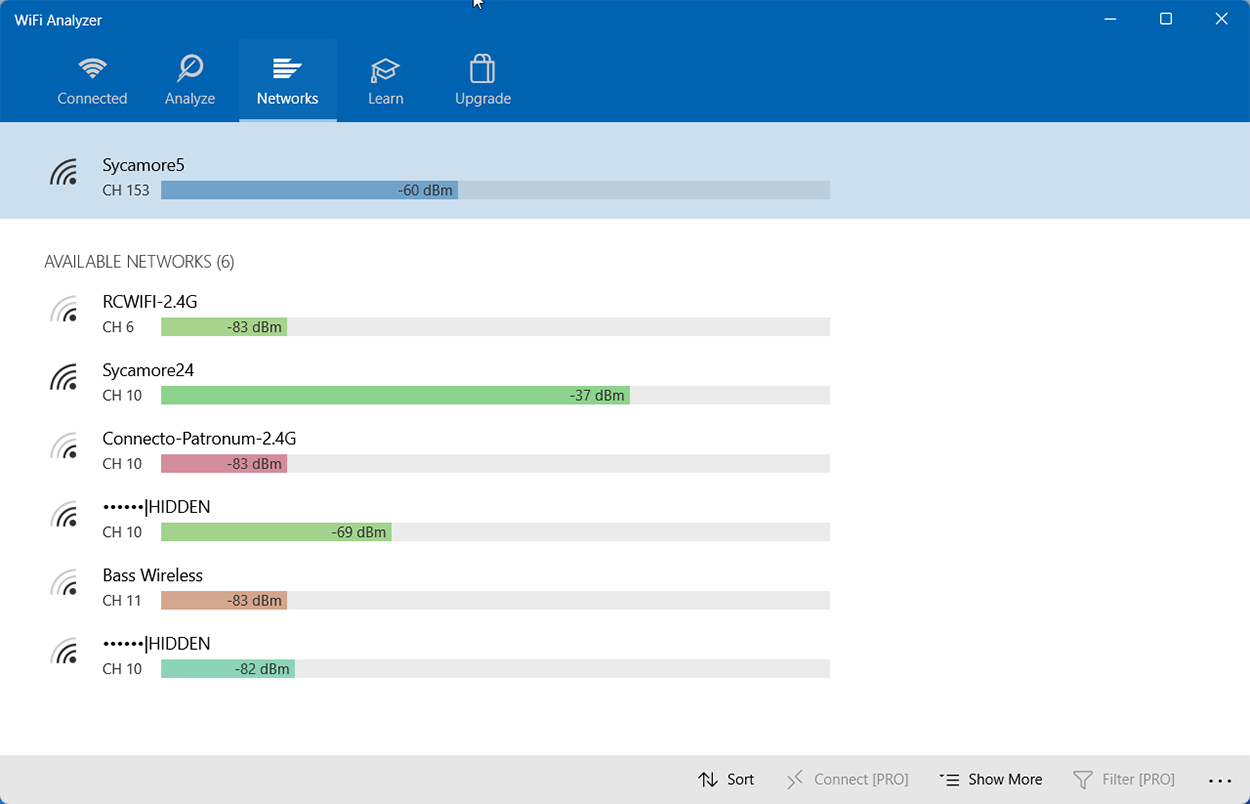Maximize the WiFi Analyzer window
1250x804 pixels.
click(x=1166, y=19)
